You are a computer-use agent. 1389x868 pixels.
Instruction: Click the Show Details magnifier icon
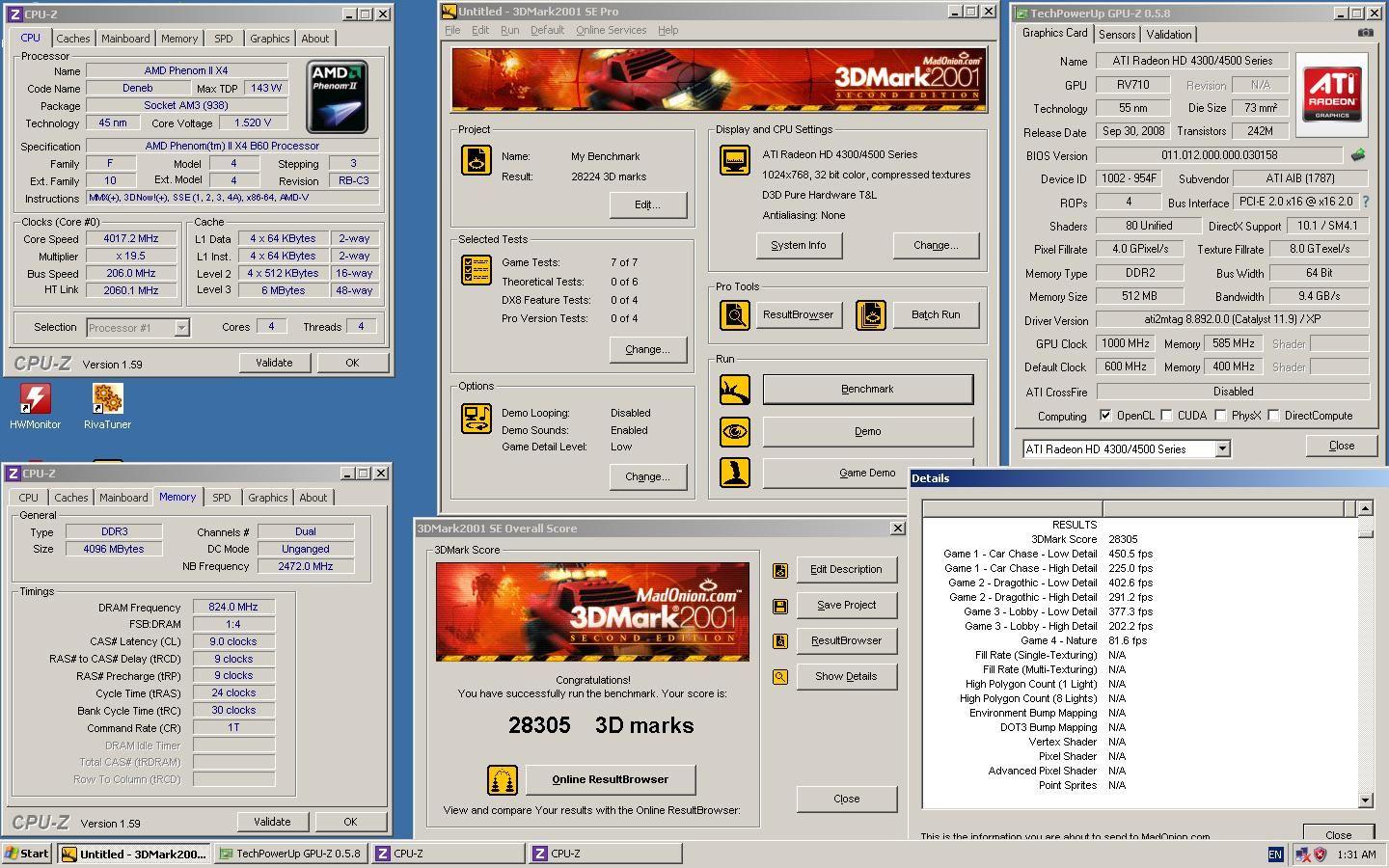[780, 677]
